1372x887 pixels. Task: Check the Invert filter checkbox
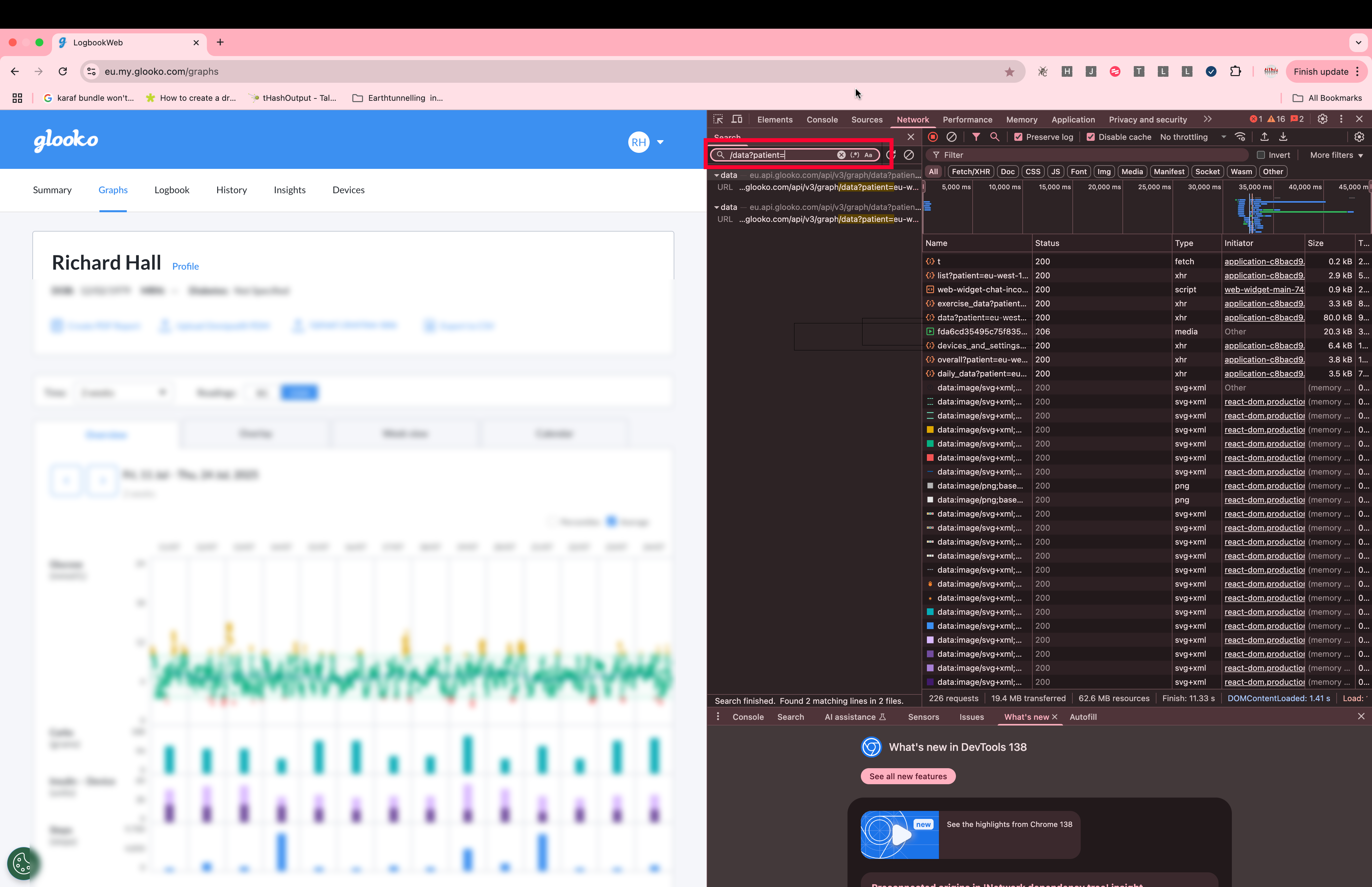(1261, 155)
